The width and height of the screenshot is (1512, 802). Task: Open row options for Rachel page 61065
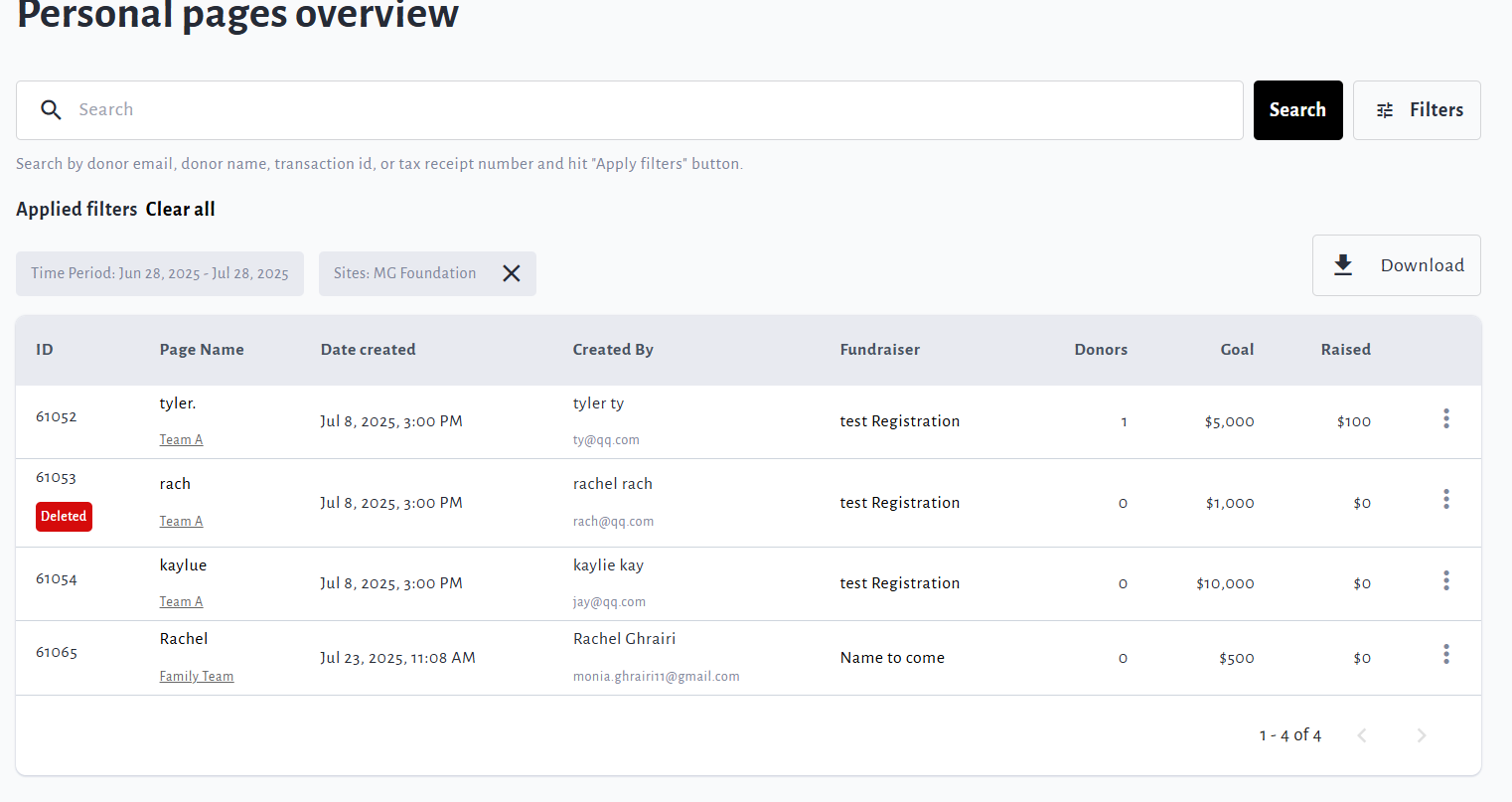pyautogui.click(x=1445, y=654)
